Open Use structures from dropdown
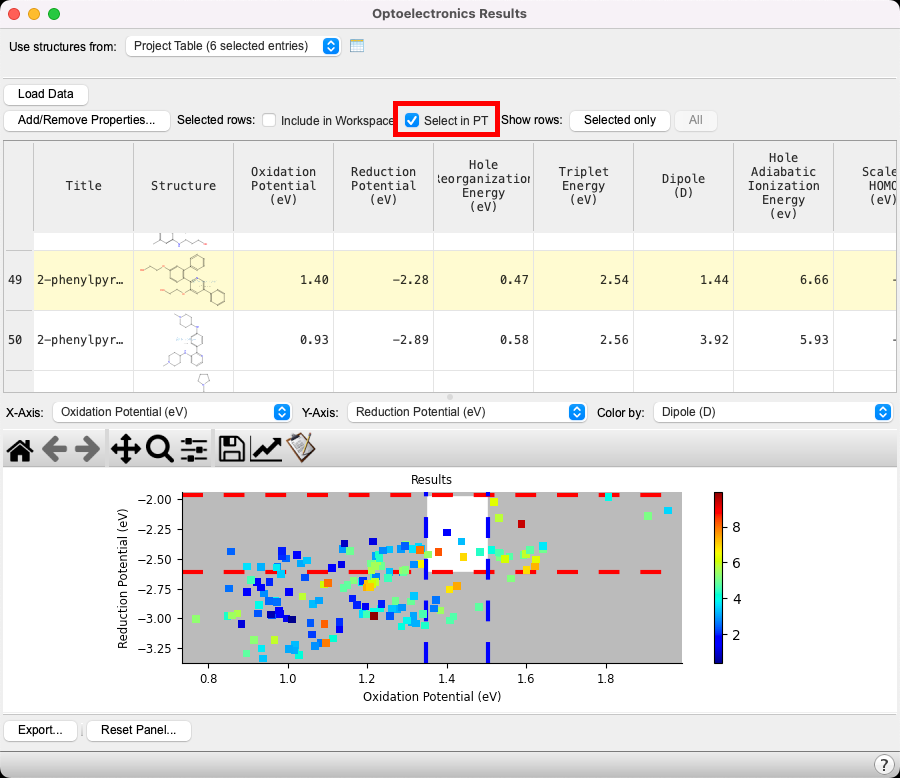The width and height of the screenshot is (900, 778). [x=233, y=46]
